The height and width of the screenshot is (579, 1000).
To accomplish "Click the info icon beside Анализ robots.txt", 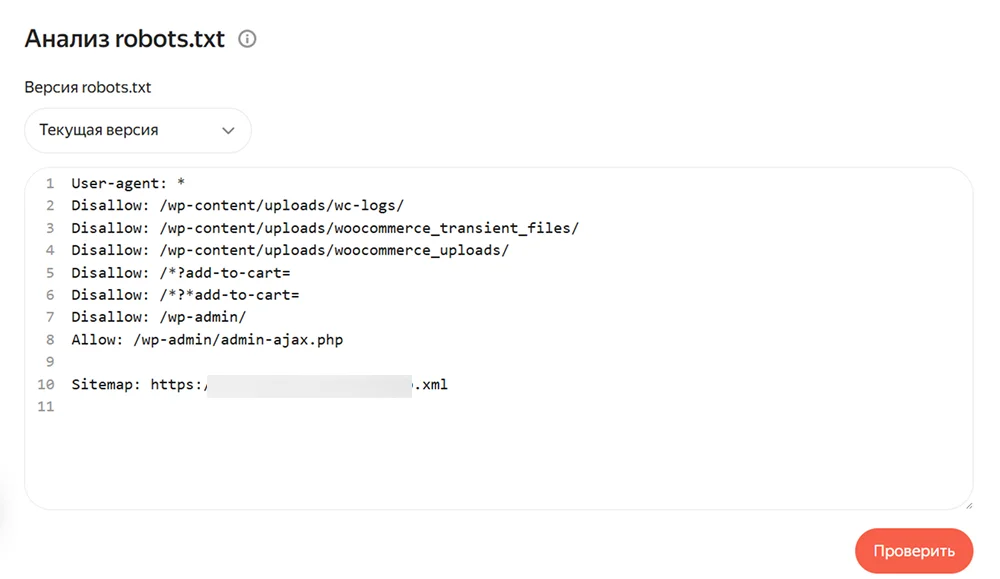I will (248, 40).
